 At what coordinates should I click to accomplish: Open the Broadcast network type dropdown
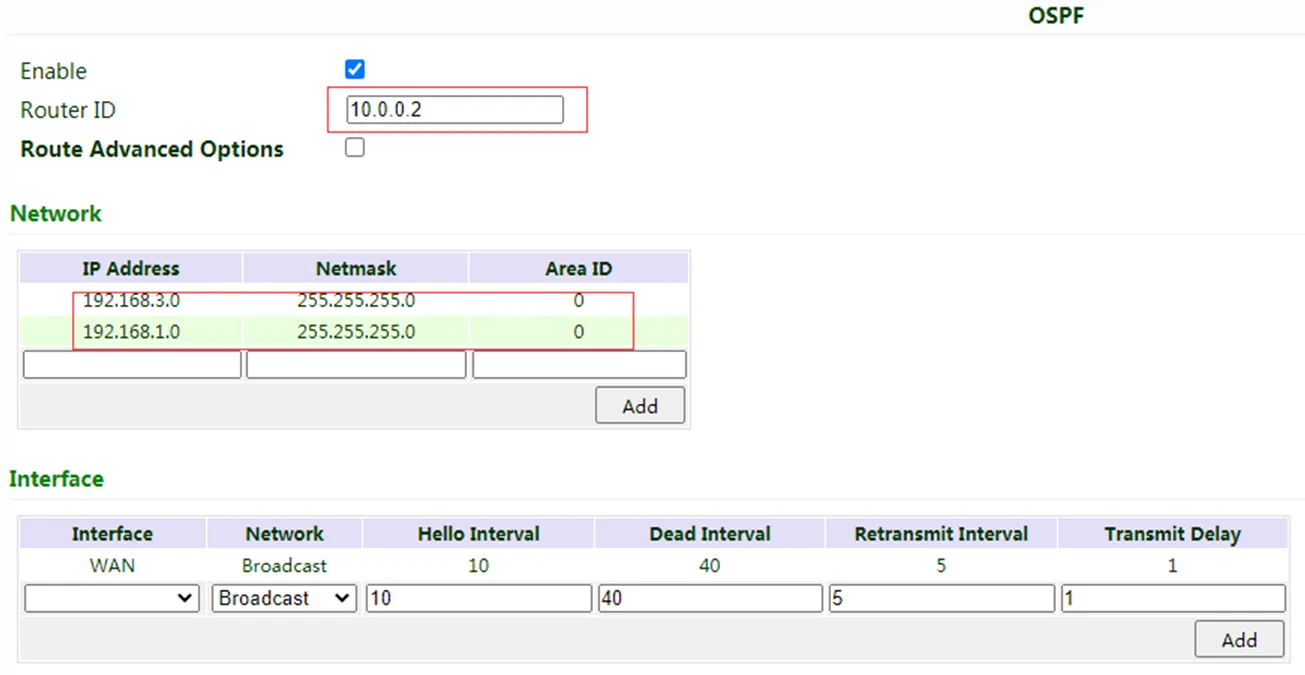click(x=284, y=598)
